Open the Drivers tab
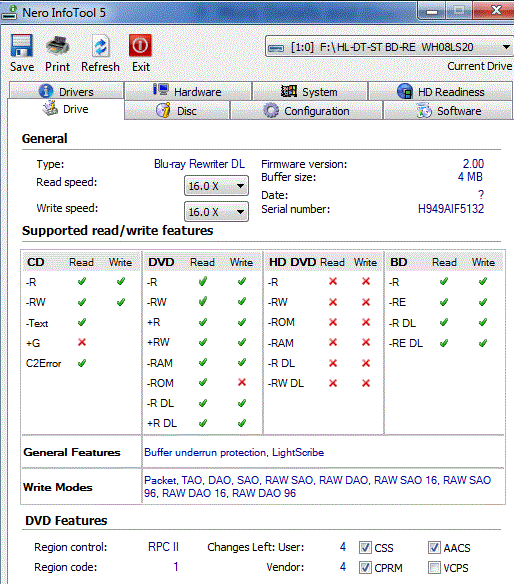Screen dimensions: 514x584 click(x=66, y=91)
